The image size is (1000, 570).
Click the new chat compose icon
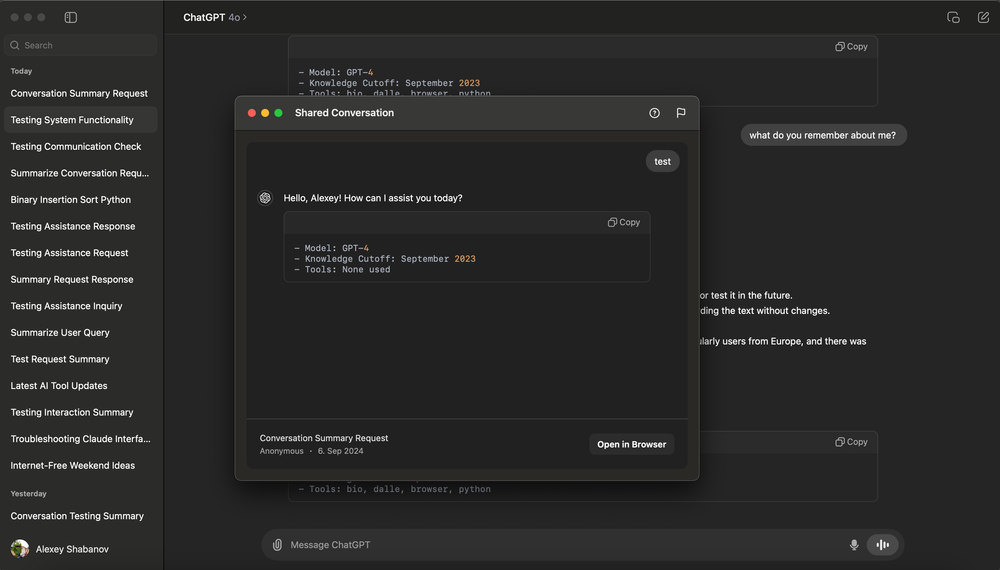point(983,17)
